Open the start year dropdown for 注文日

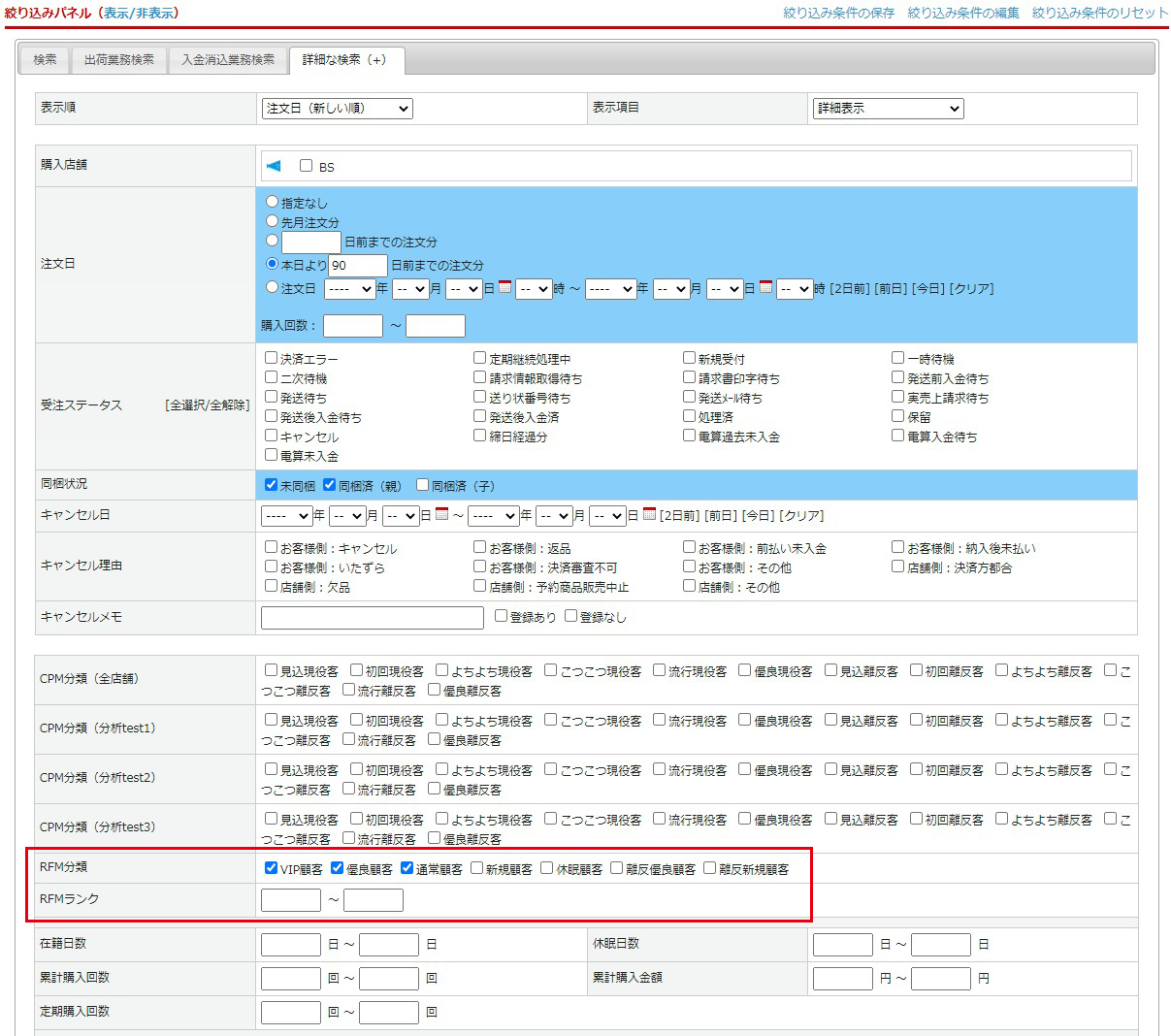pyautogui.click(x=349, y=289)
